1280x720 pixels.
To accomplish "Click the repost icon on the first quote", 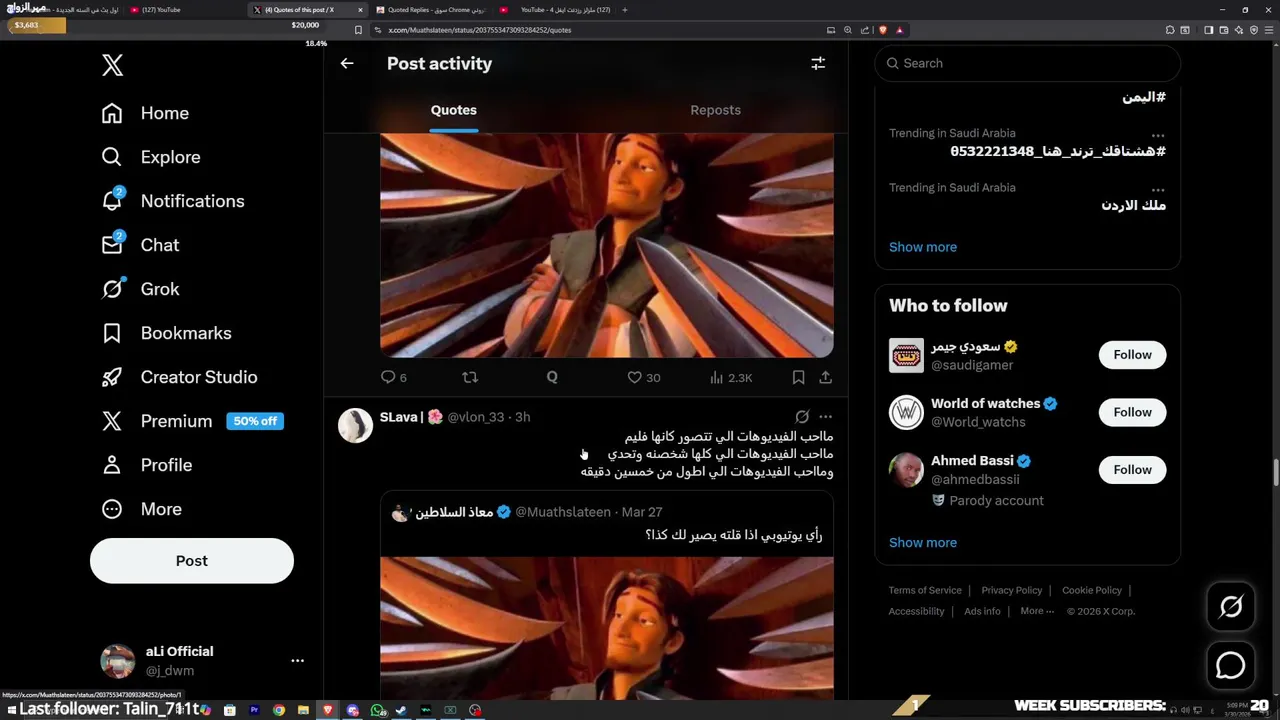I will point(470,377).
